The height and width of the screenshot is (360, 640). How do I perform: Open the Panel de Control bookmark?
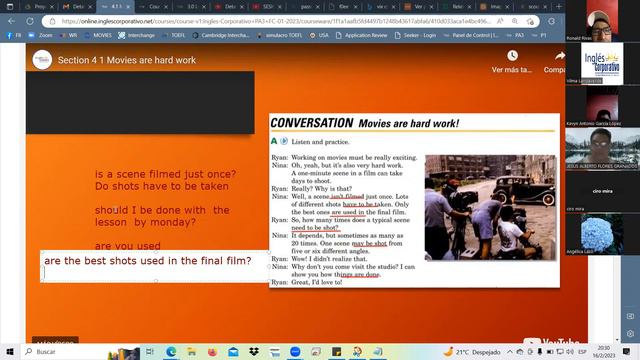click(x=471, y=36)
